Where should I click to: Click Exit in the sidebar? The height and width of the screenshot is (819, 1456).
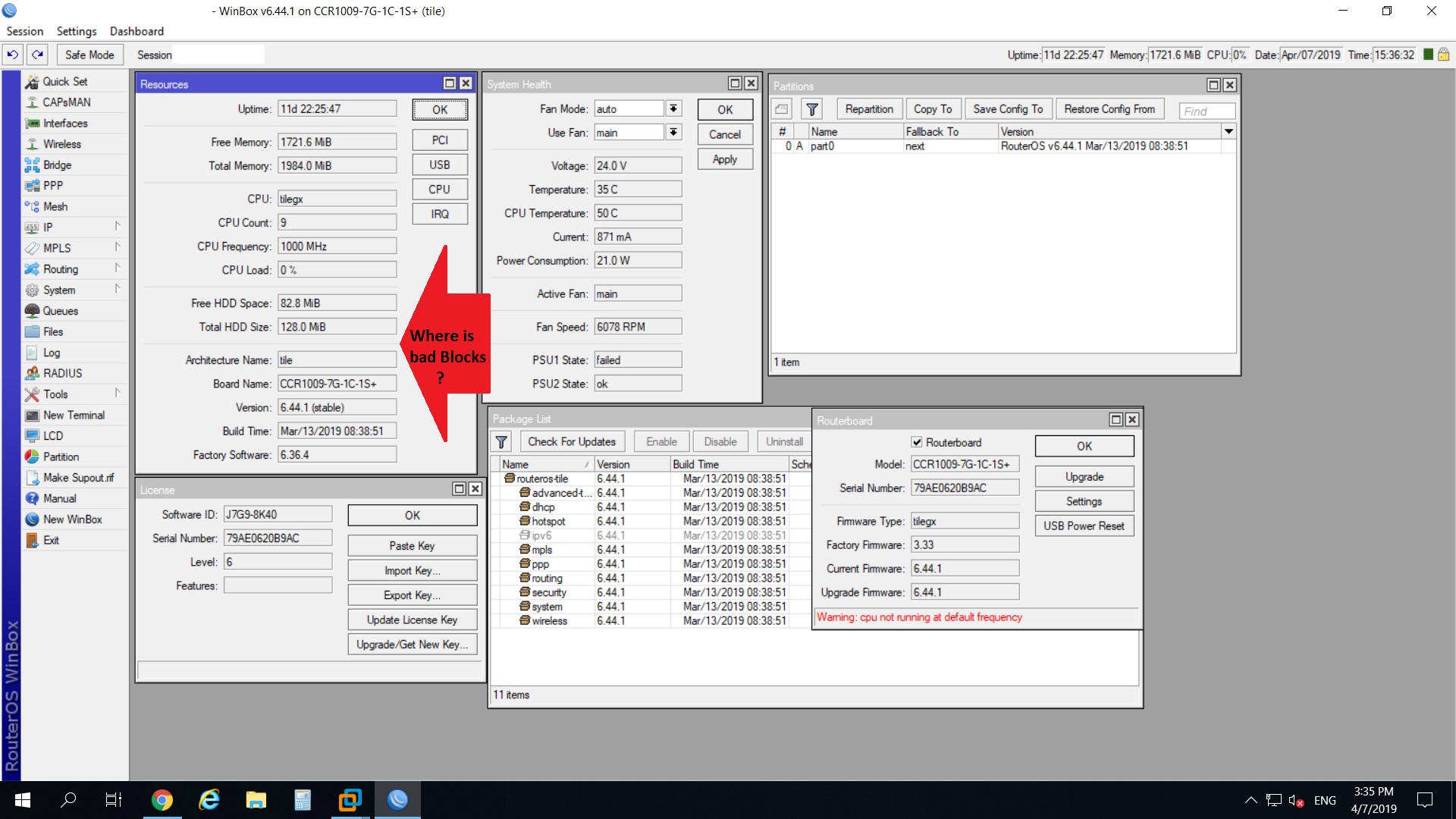pos(51,540)
